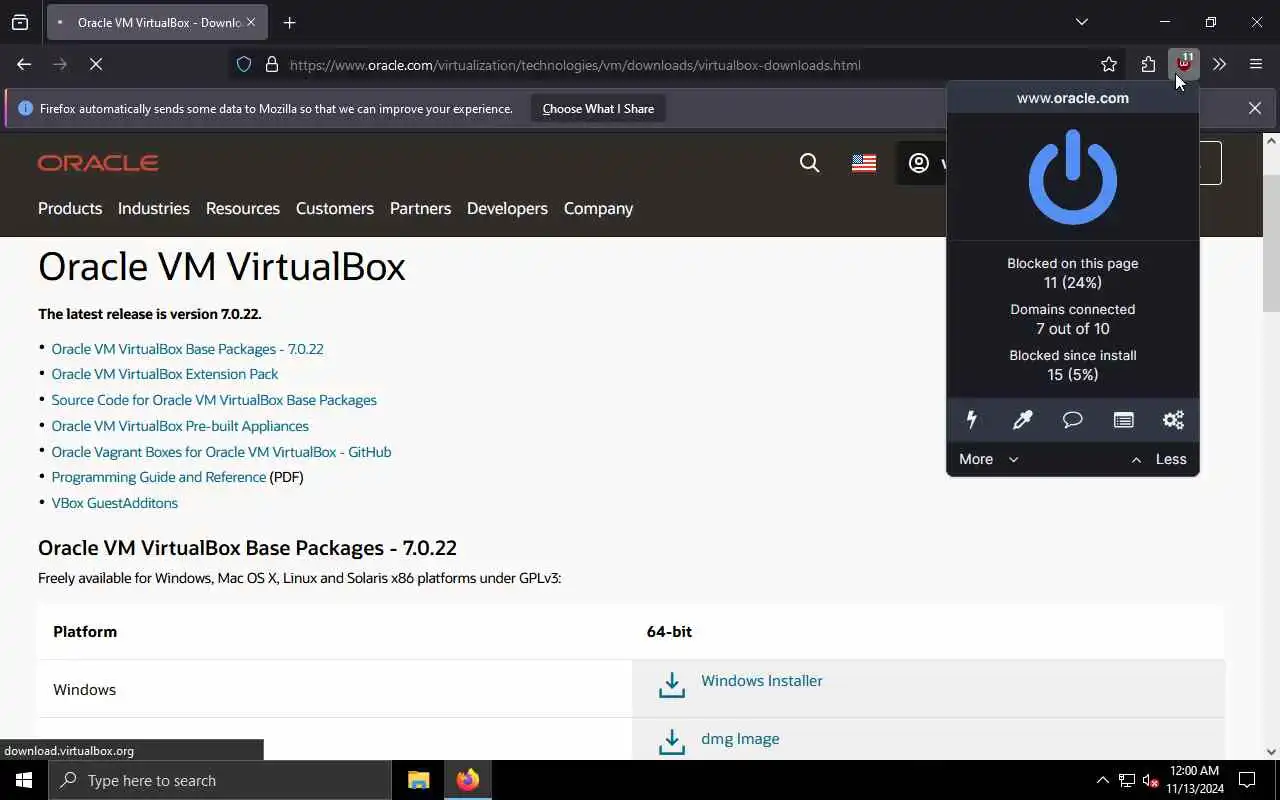Click download icon beside Windows Installer
The width and height of the screenshot is (1280, 800).
pos(672,685)
